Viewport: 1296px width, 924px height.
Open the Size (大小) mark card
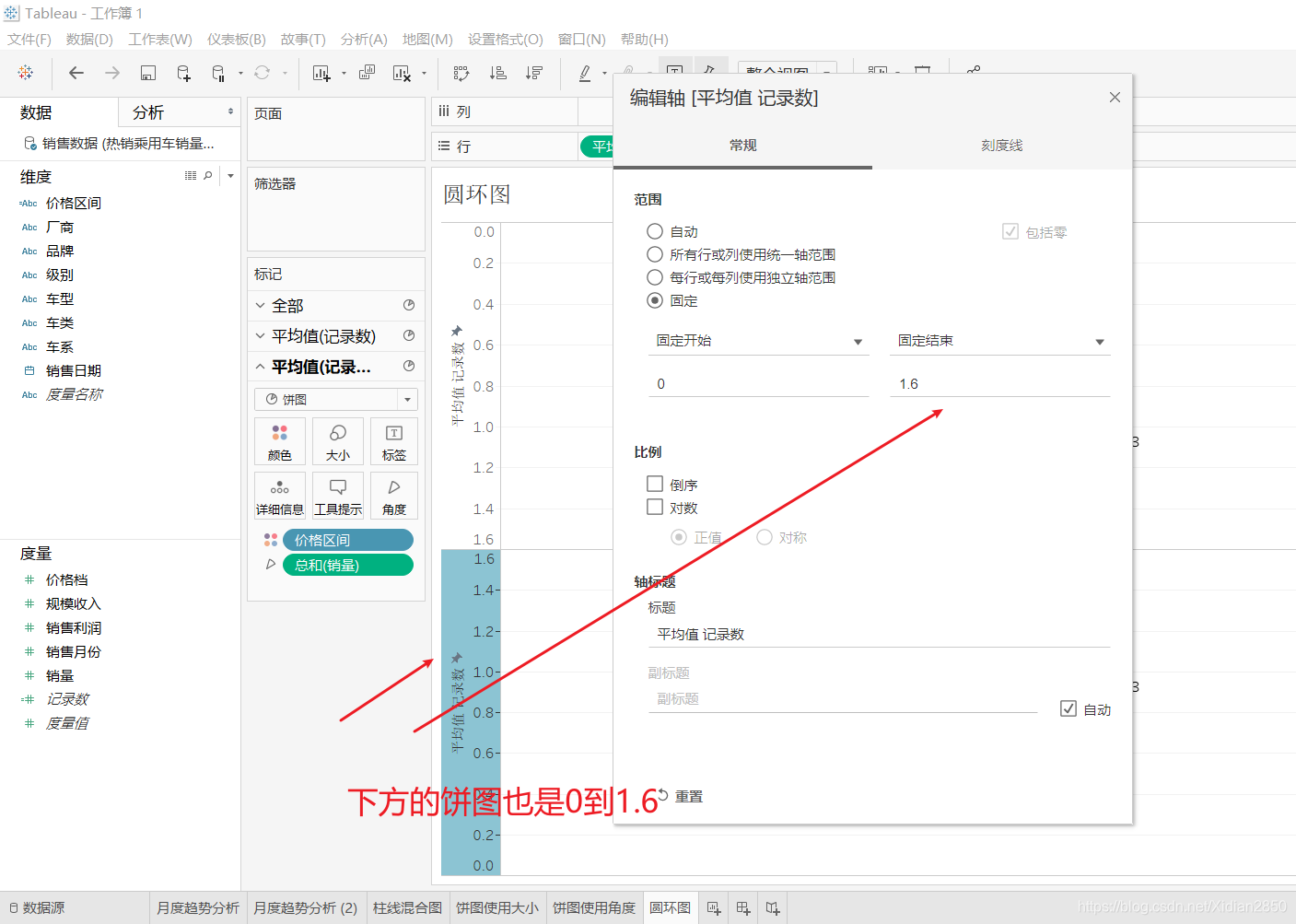click(338, 441)
